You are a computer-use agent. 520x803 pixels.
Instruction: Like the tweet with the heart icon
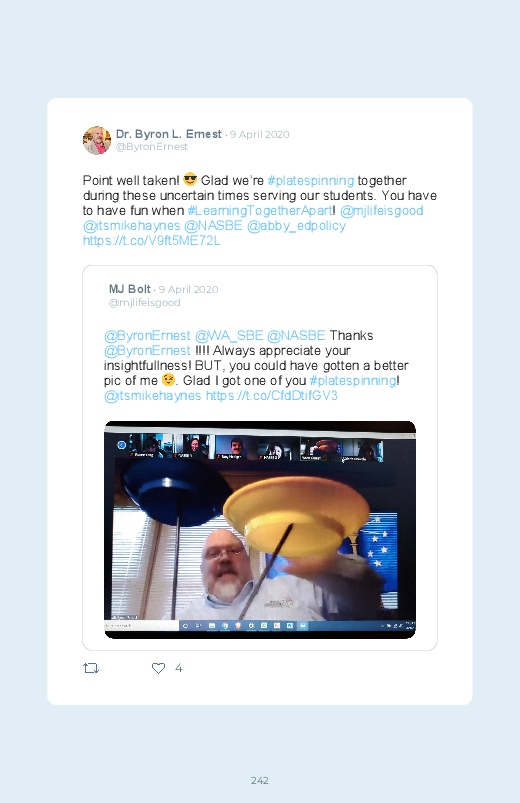[158, 668]
